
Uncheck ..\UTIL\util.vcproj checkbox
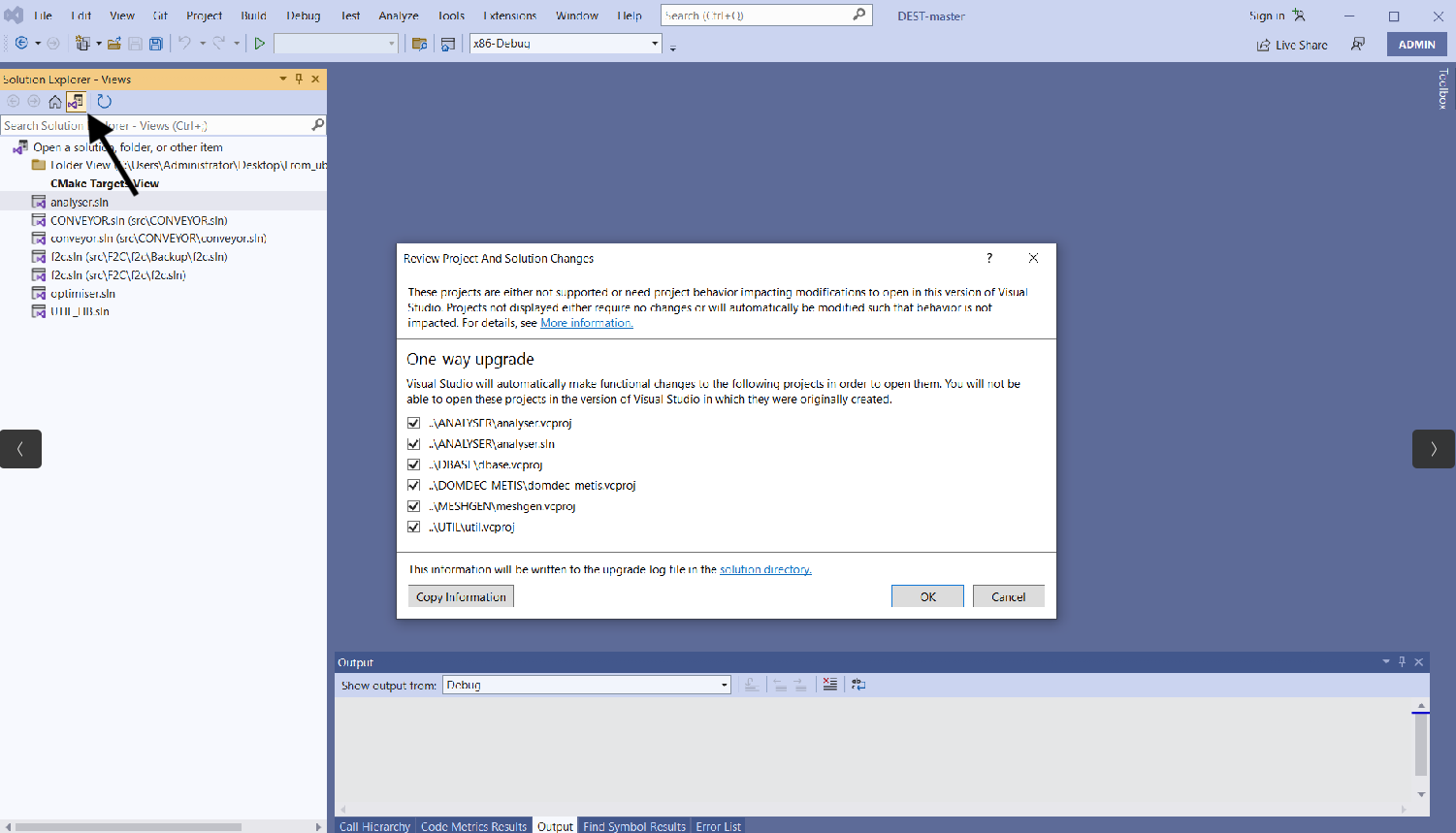pos(414,528)
